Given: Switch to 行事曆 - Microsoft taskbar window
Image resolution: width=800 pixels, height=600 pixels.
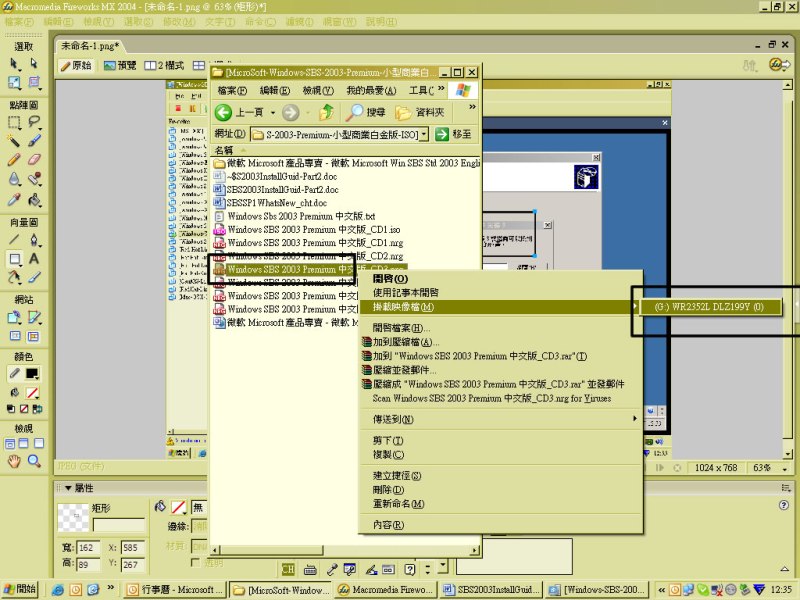Looking at the screenshot, I should tap(176, 590).
